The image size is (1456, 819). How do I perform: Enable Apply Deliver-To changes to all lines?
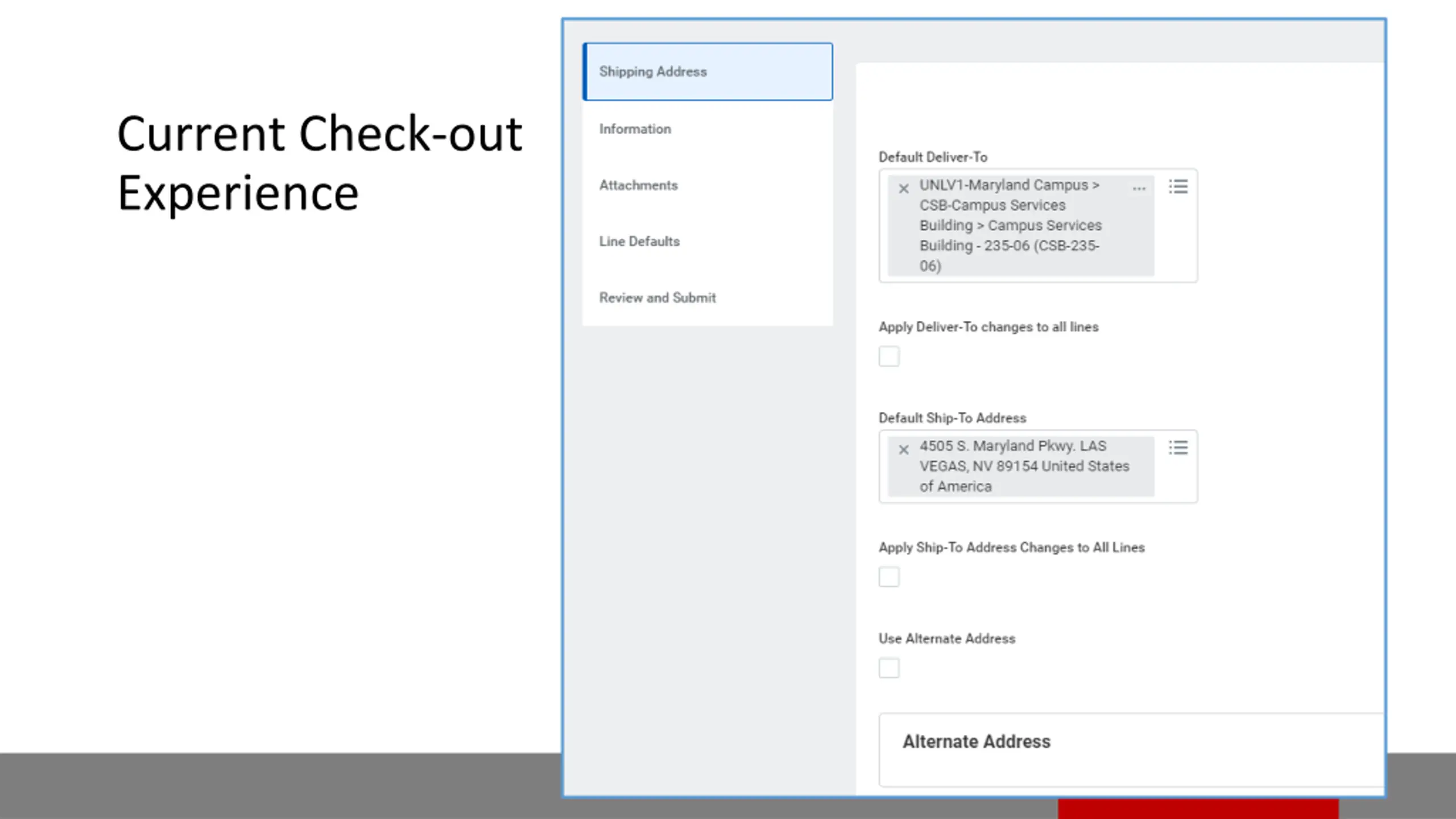tap(889, 357)
